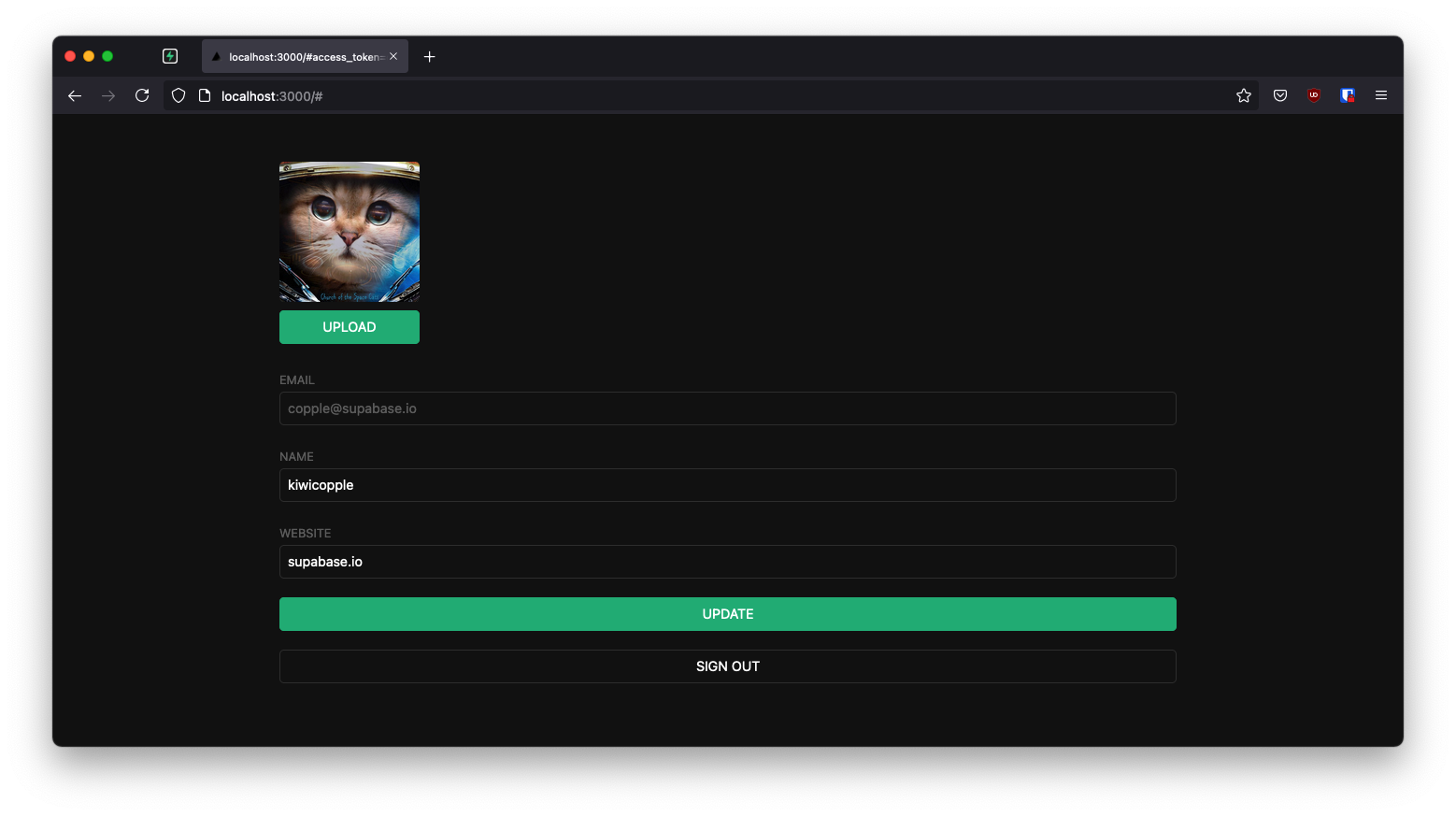Click the NAME input field
The width and height of the screenshot is (1456, 816).
tap(727, 485)
